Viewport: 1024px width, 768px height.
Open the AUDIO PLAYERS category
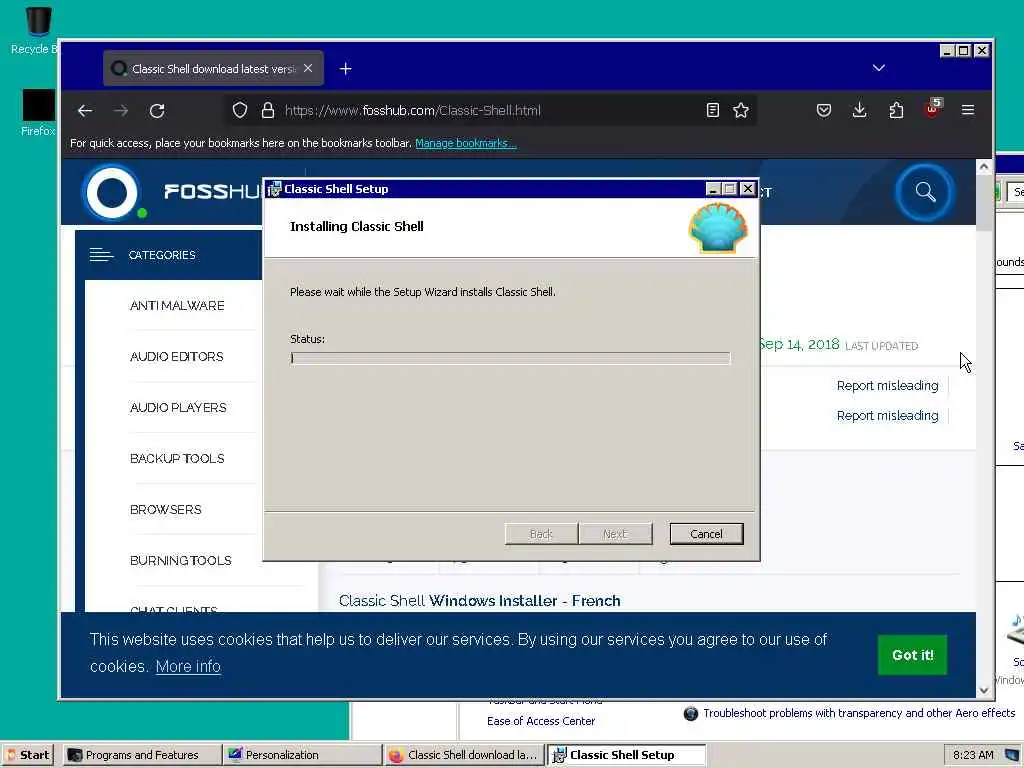[x=178, y=408]
